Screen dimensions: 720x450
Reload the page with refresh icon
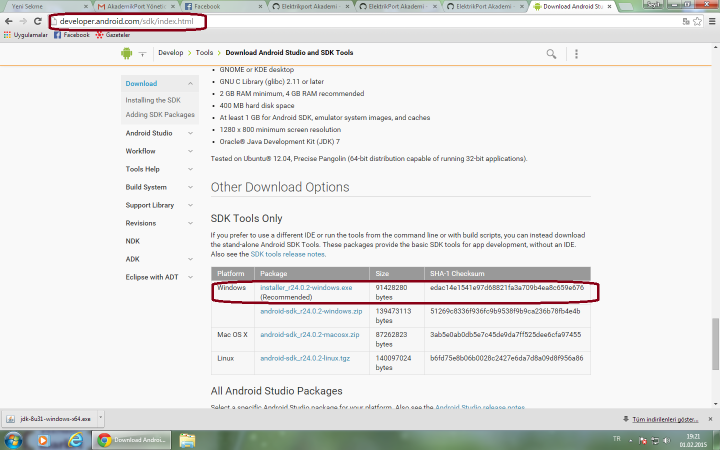point(38,21)
